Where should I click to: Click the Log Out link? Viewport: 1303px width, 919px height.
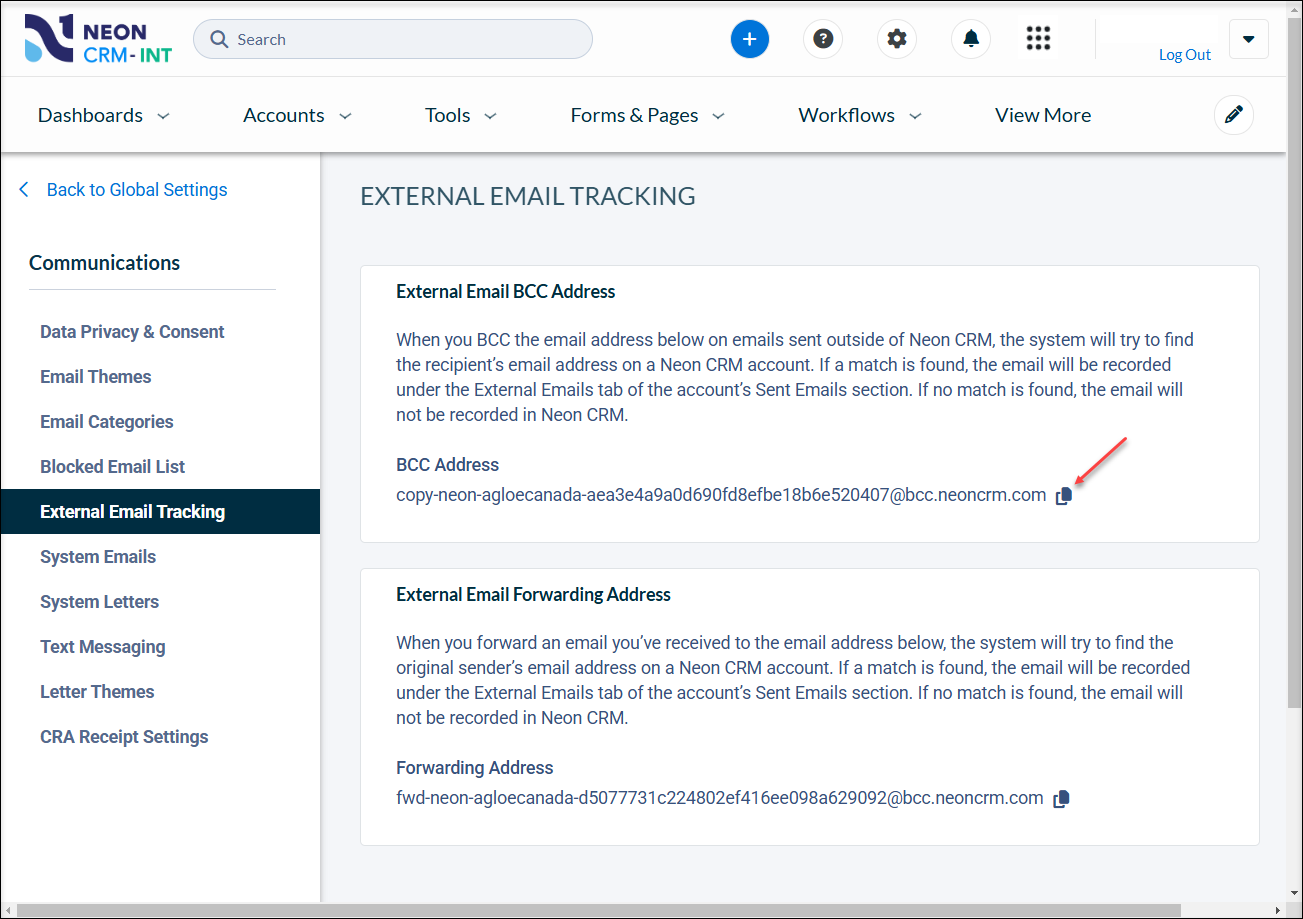coord(1185,55)
